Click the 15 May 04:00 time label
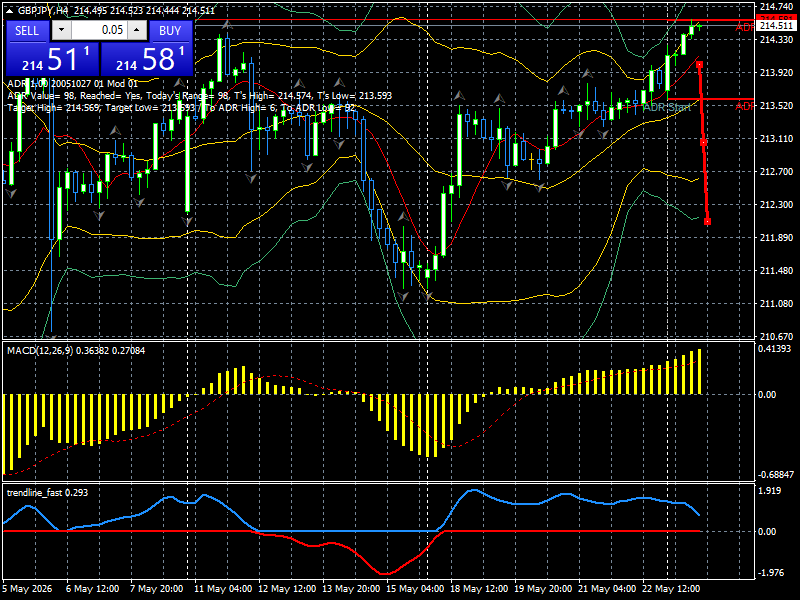The width and height of the screenshot is (800, 600). click(x=415, y=588)
